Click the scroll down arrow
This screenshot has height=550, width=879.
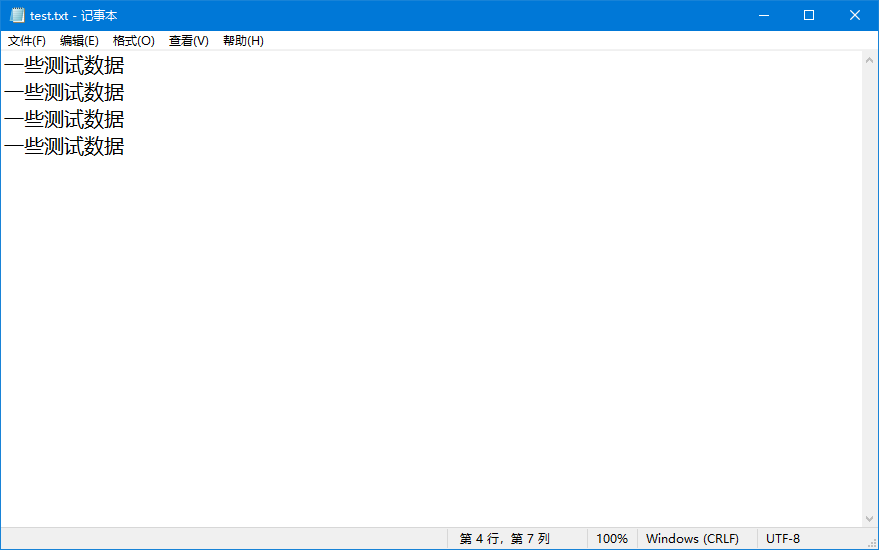(x=869, y=518)
